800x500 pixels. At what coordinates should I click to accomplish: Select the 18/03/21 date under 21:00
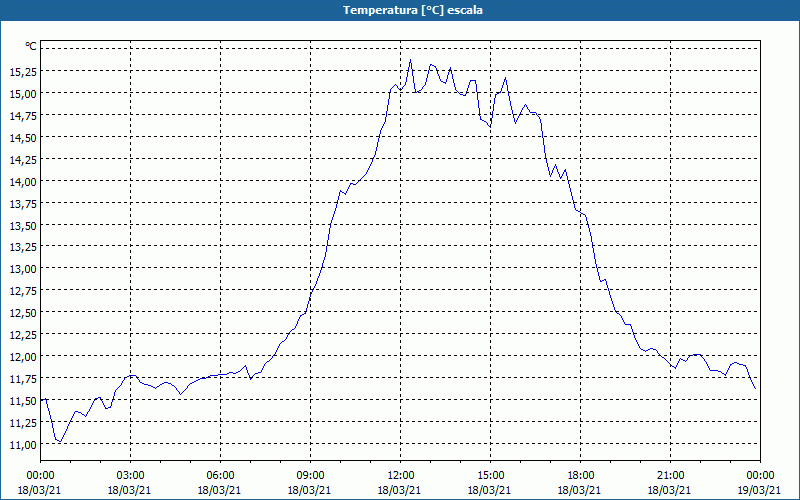(x=670, y=490)
